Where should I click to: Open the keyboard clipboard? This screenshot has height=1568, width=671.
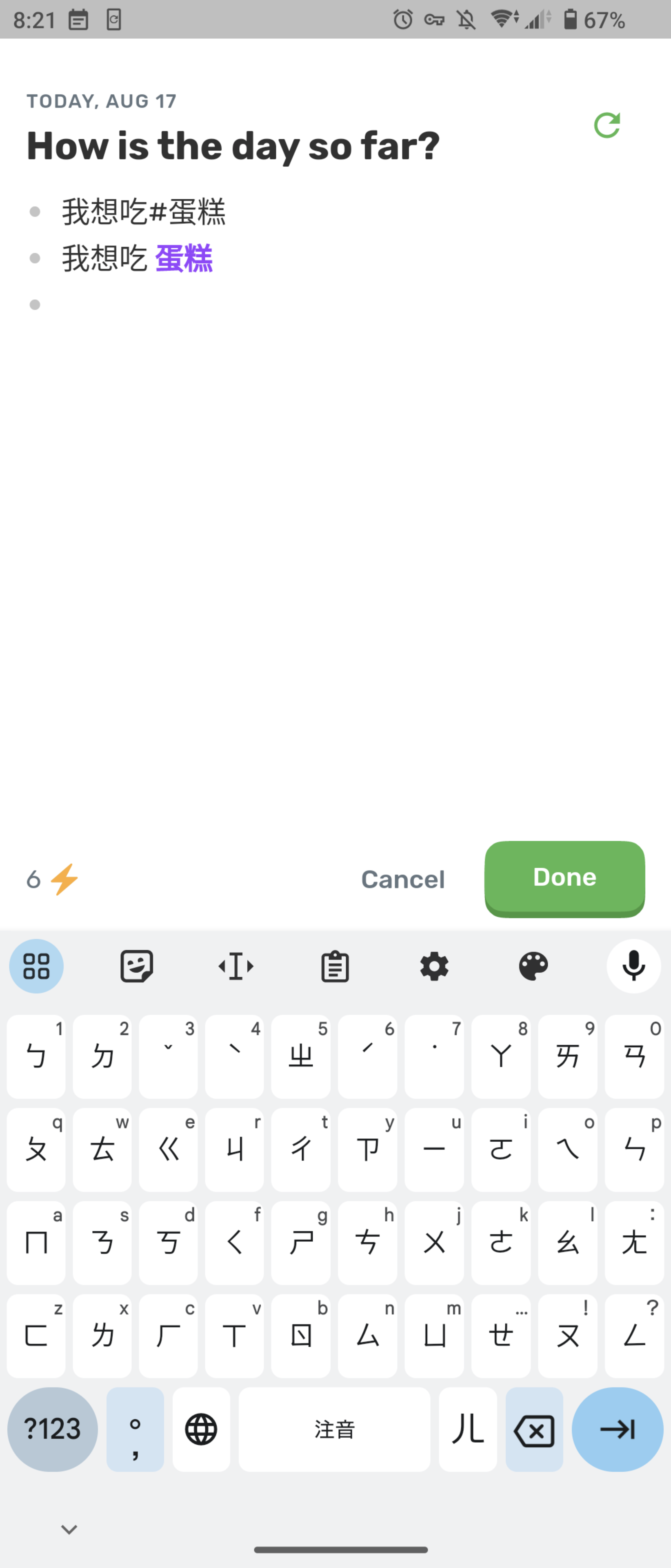pos(335,966)
